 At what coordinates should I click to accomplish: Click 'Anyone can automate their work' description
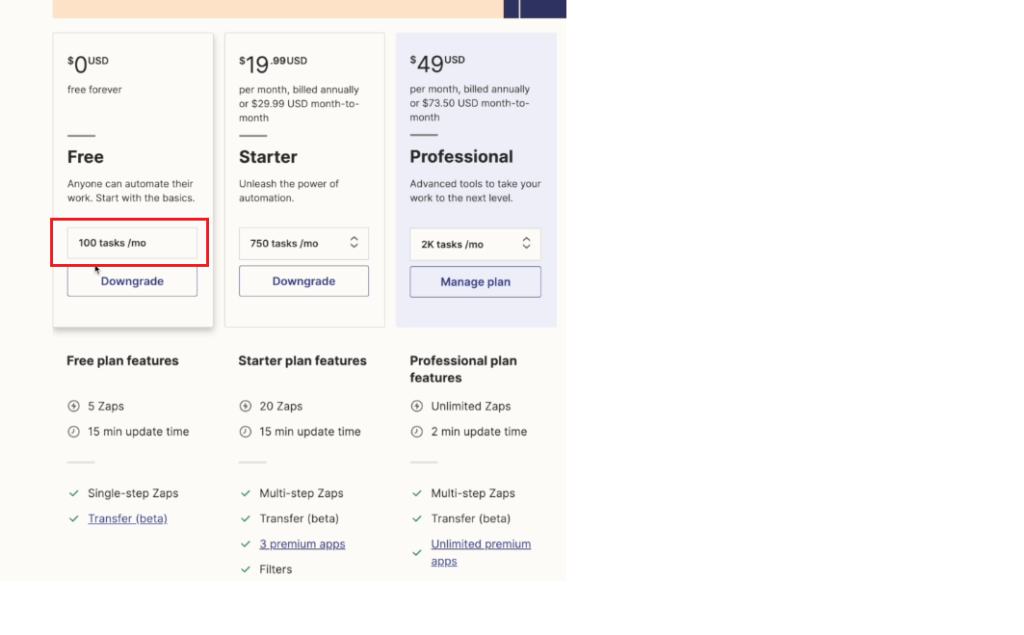[131, 191]
